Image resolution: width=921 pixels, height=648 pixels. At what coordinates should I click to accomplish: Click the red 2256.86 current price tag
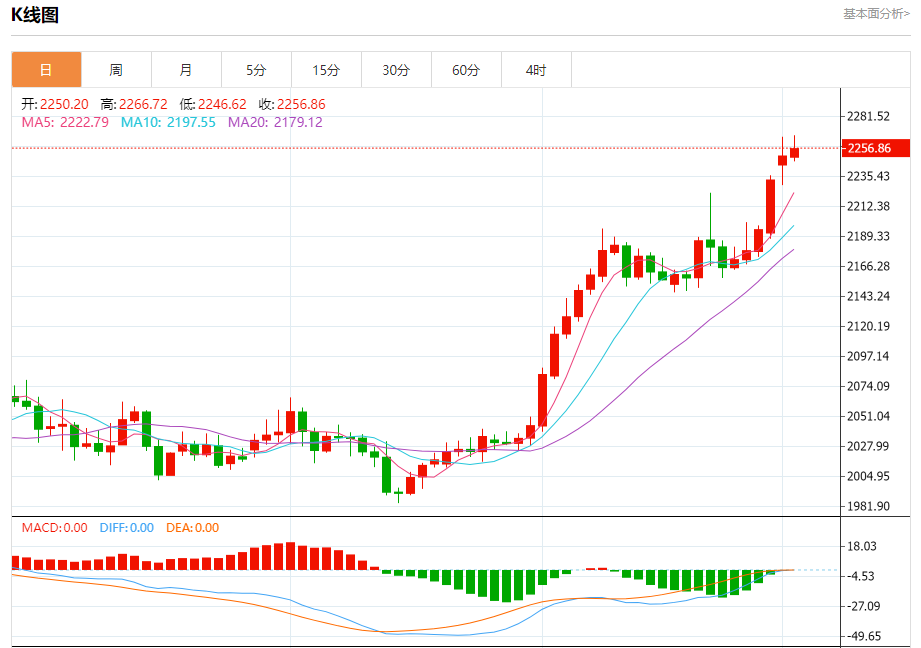876,148
